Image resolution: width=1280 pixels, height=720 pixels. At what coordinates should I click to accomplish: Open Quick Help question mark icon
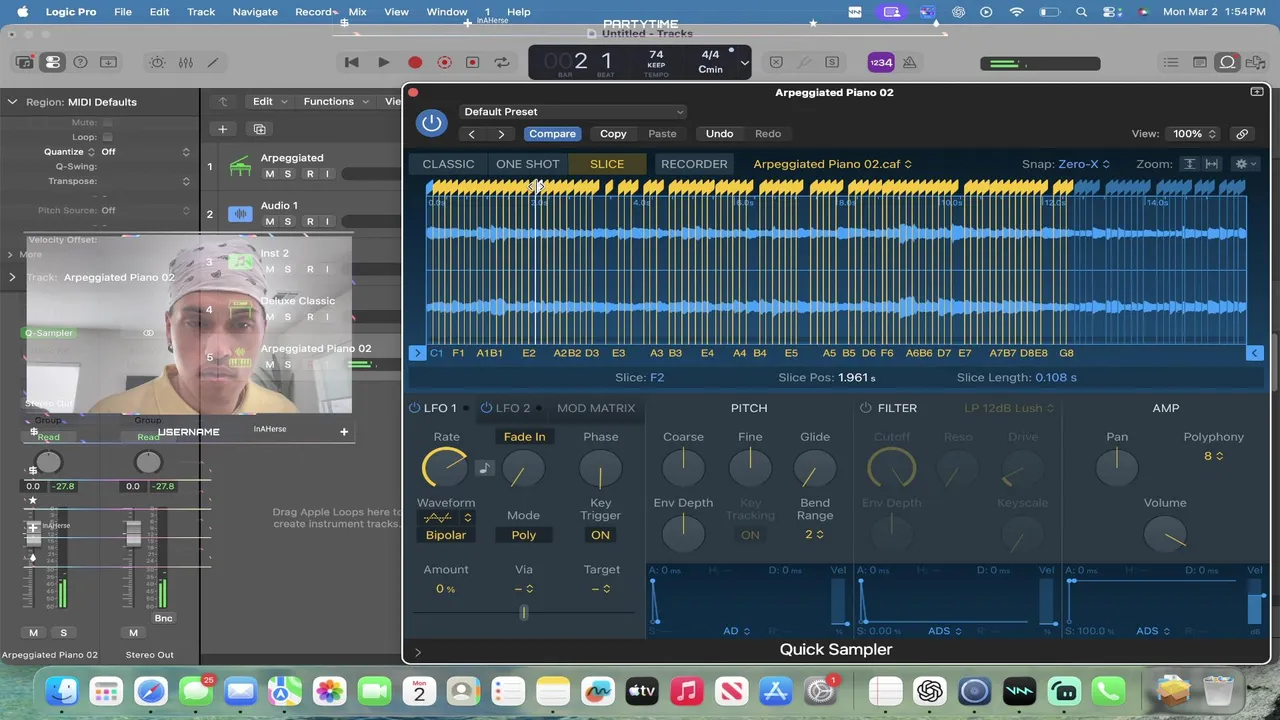coord(80,62)
